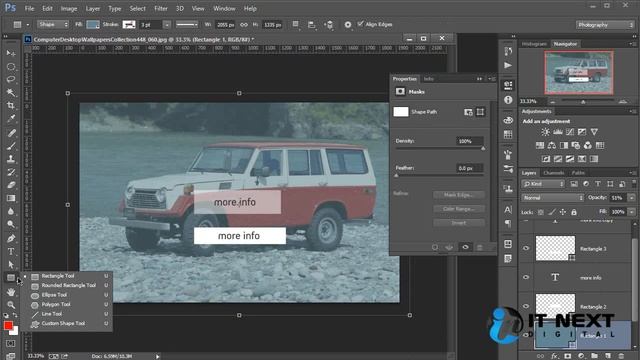Hide the Rectangle 2 layer
This screenshot has height=360, width=640.
526,306
